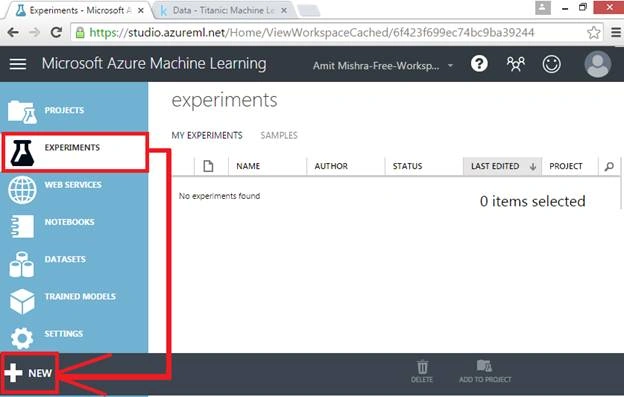
Task: Open the community people icon
Action: (515, 64)
